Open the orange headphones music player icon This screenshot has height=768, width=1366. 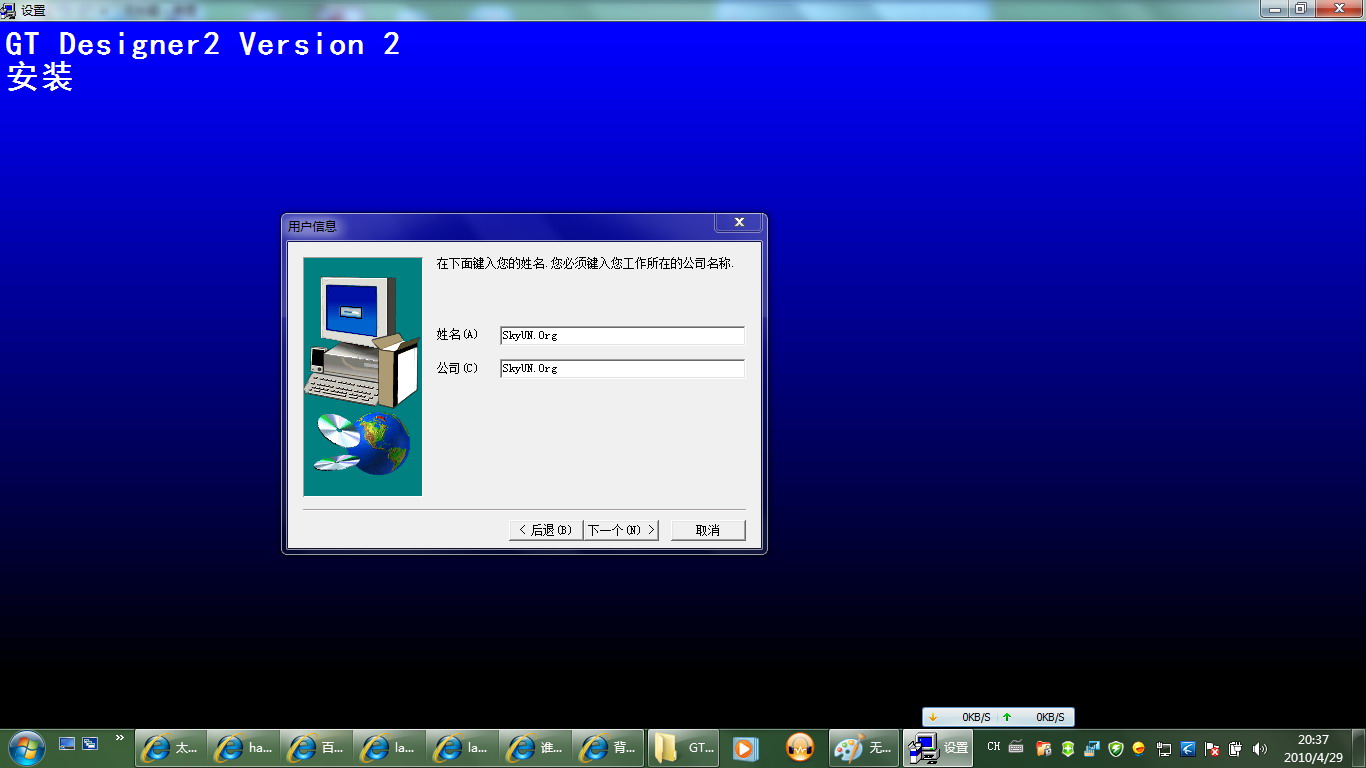[800, 748]
